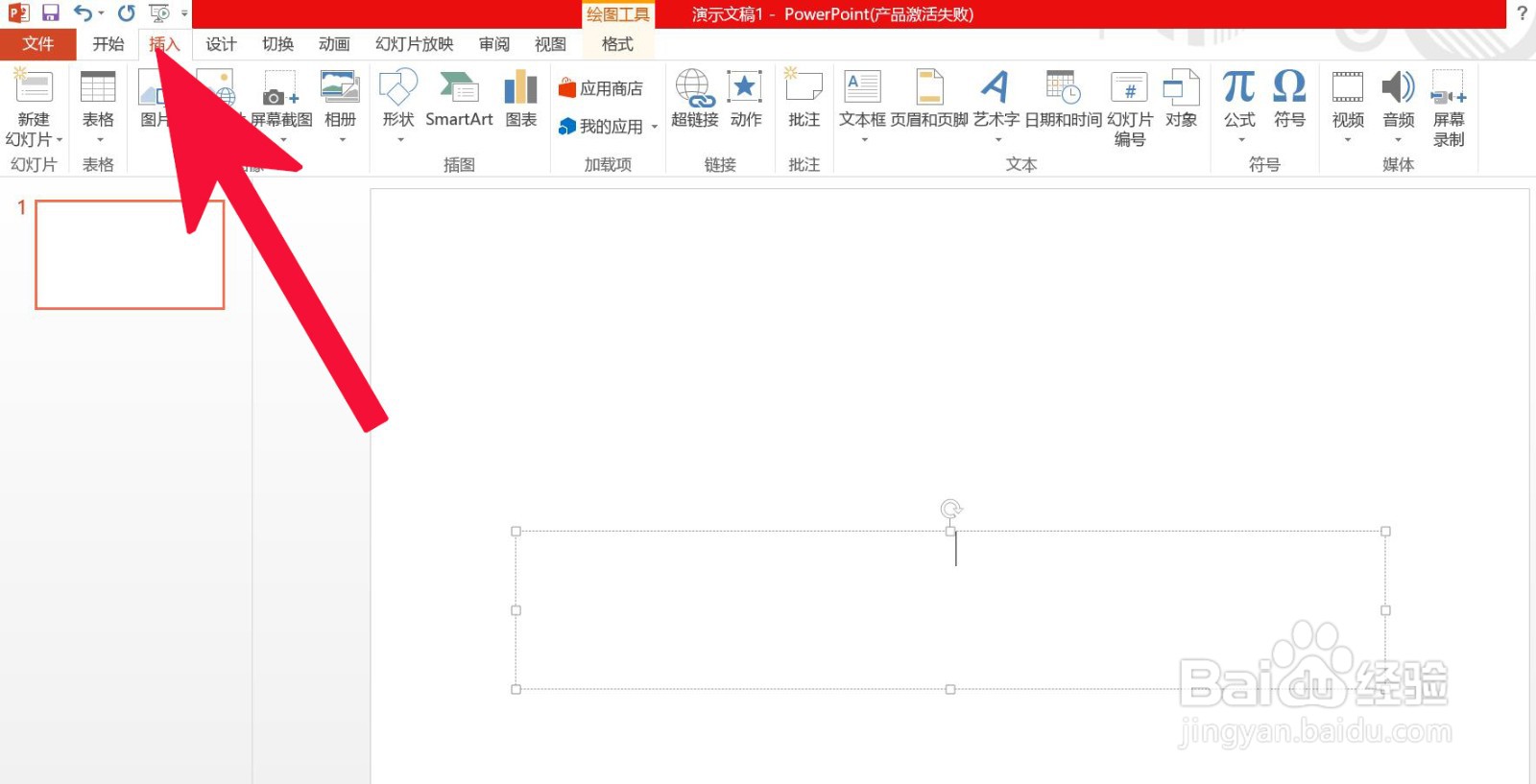Viewport: 1536px width, 784px height.
Task: Click the 动作 action button
Action: click(x=746, y=100)
